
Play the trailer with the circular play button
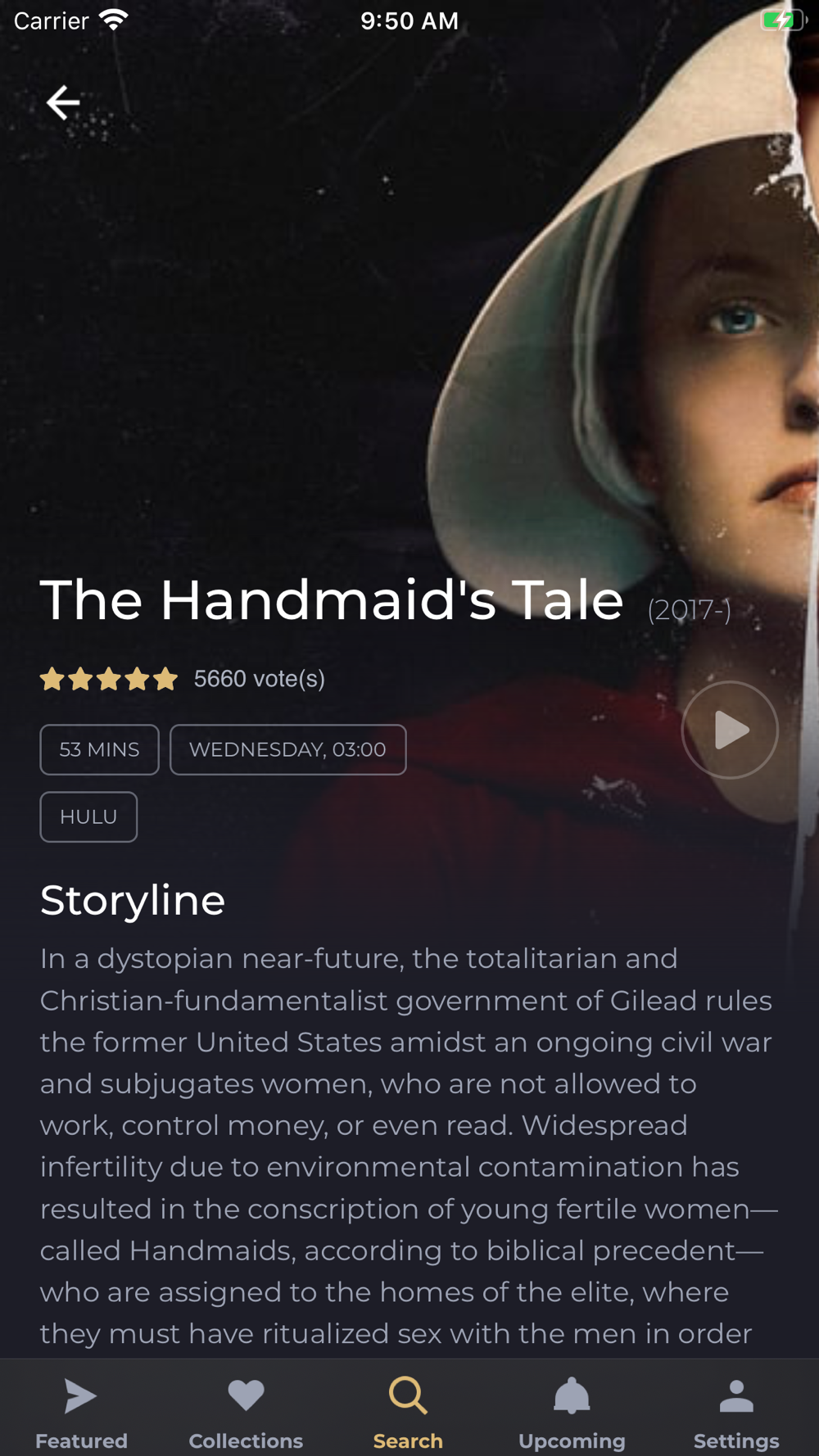click(730, 730)
